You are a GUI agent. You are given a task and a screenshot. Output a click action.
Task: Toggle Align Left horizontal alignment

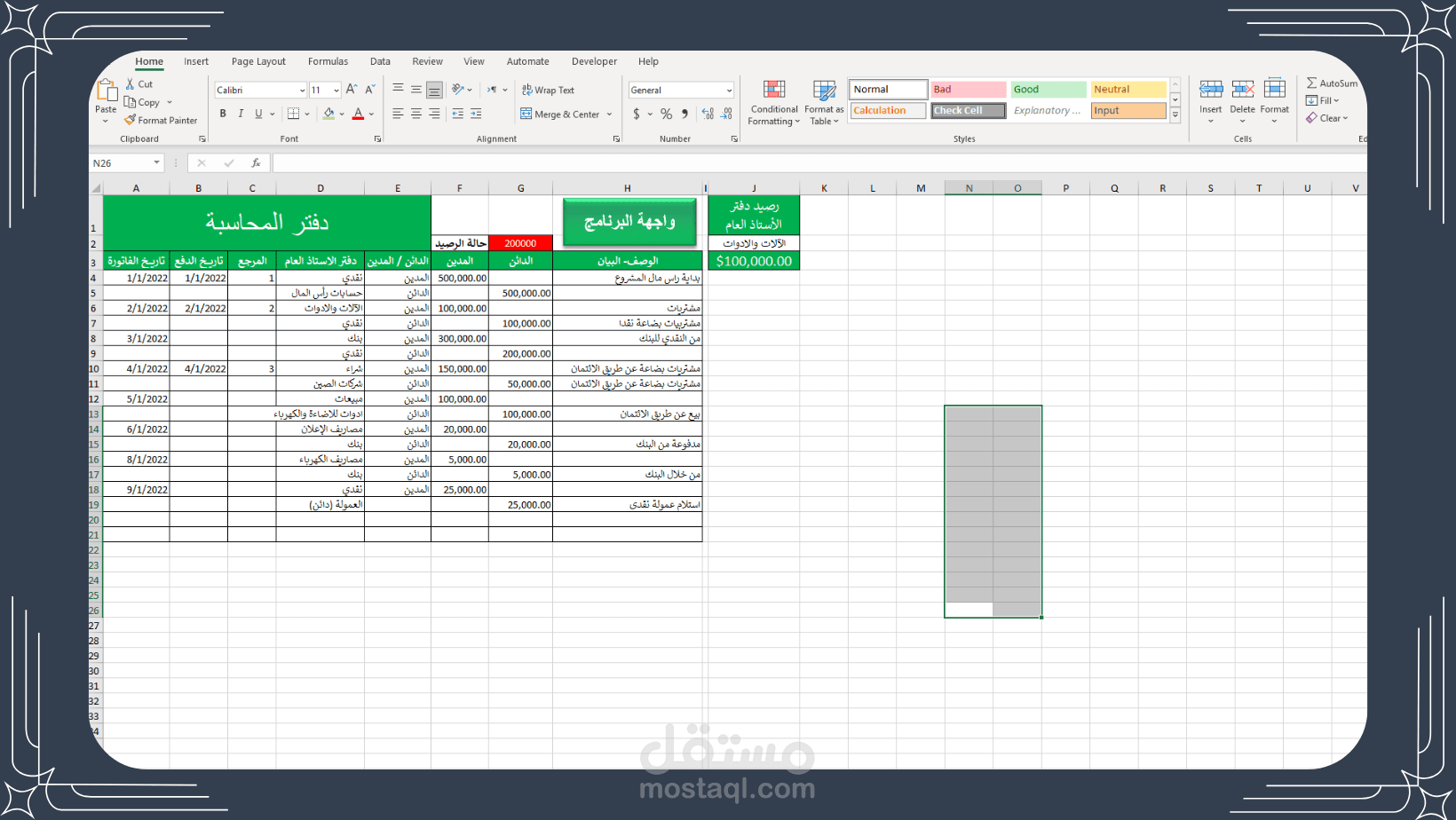(398, 114)
